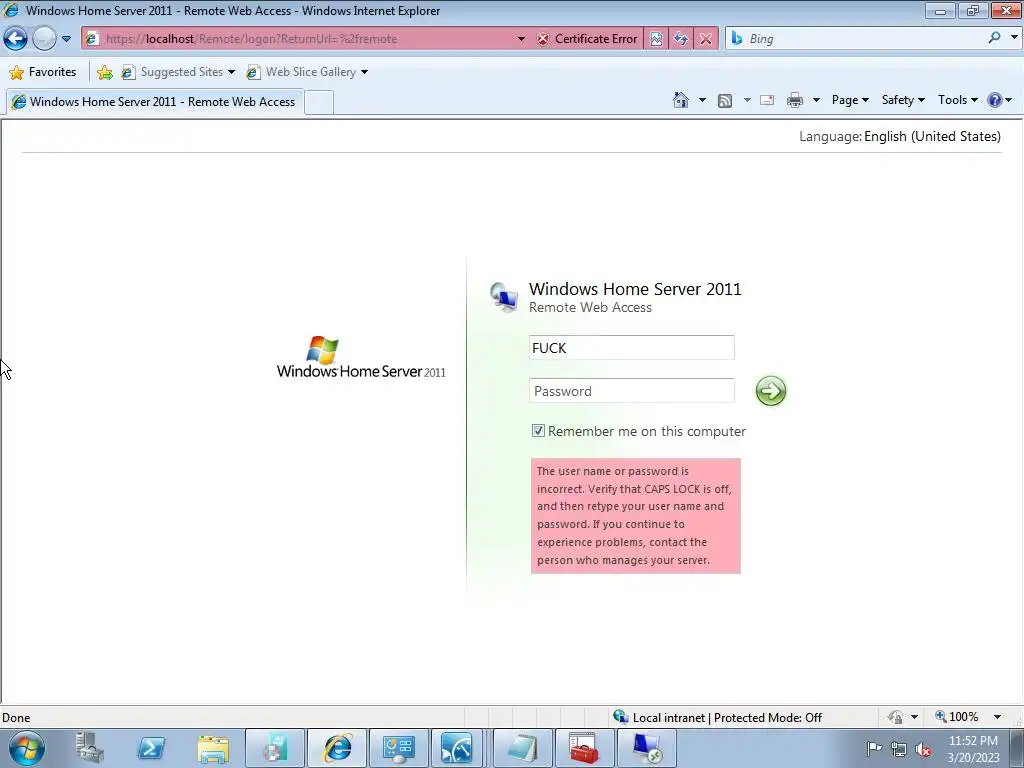Click the Bing search magnifier icon
The height and width of the screenshot is (768, 1024).
point(994,38)
